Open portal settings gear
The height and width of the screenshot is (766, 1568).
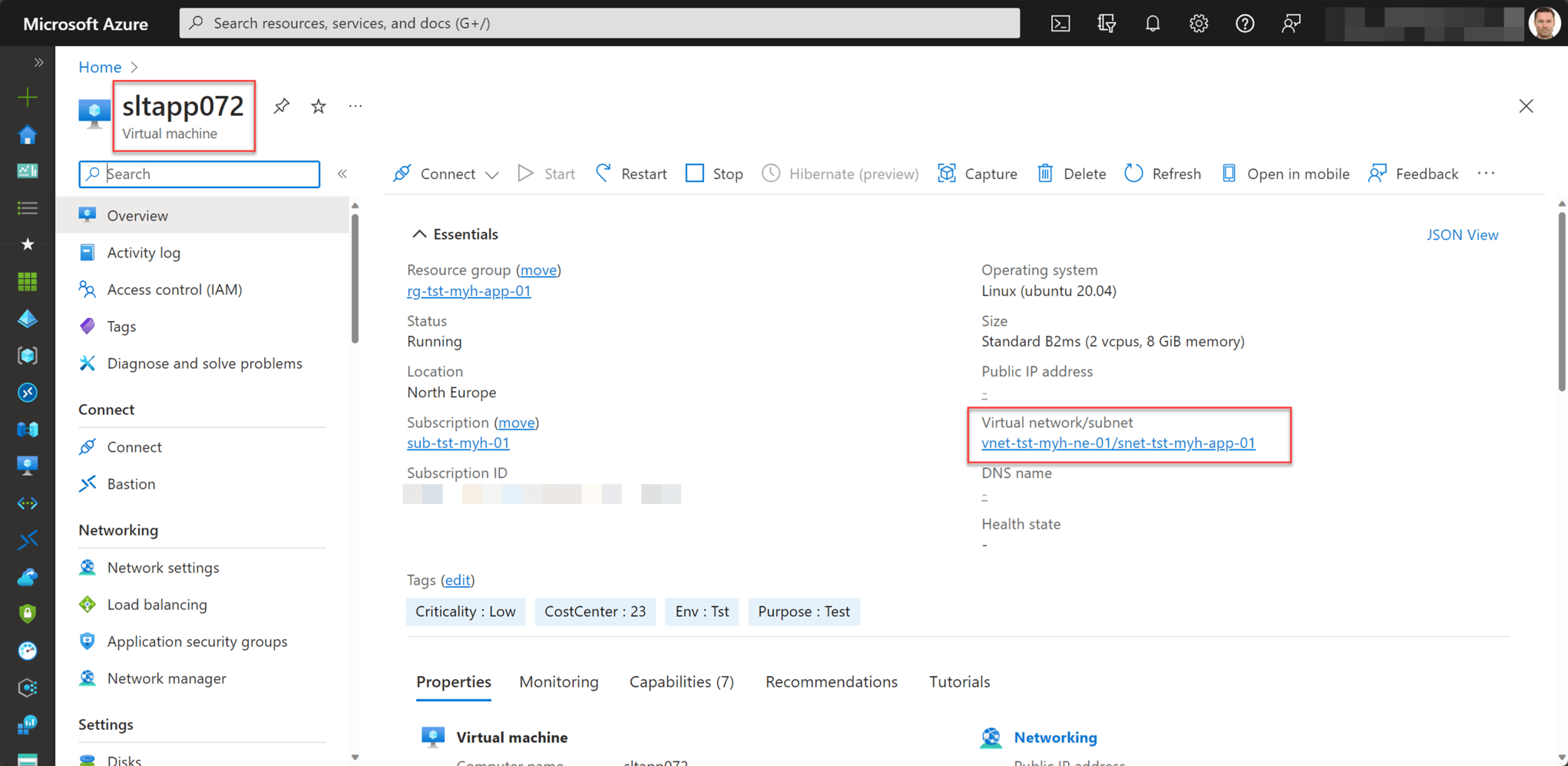[x=1199, y=23]
